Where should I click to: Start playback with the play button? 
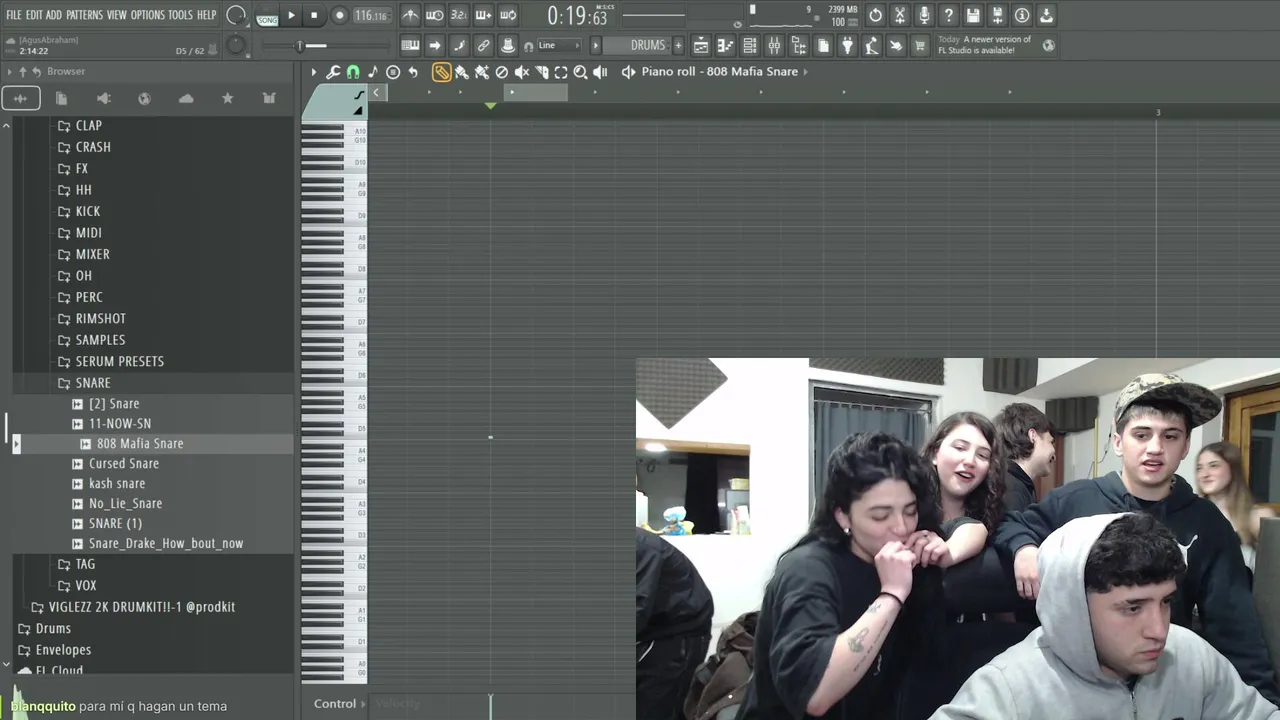tap(291, 15)
